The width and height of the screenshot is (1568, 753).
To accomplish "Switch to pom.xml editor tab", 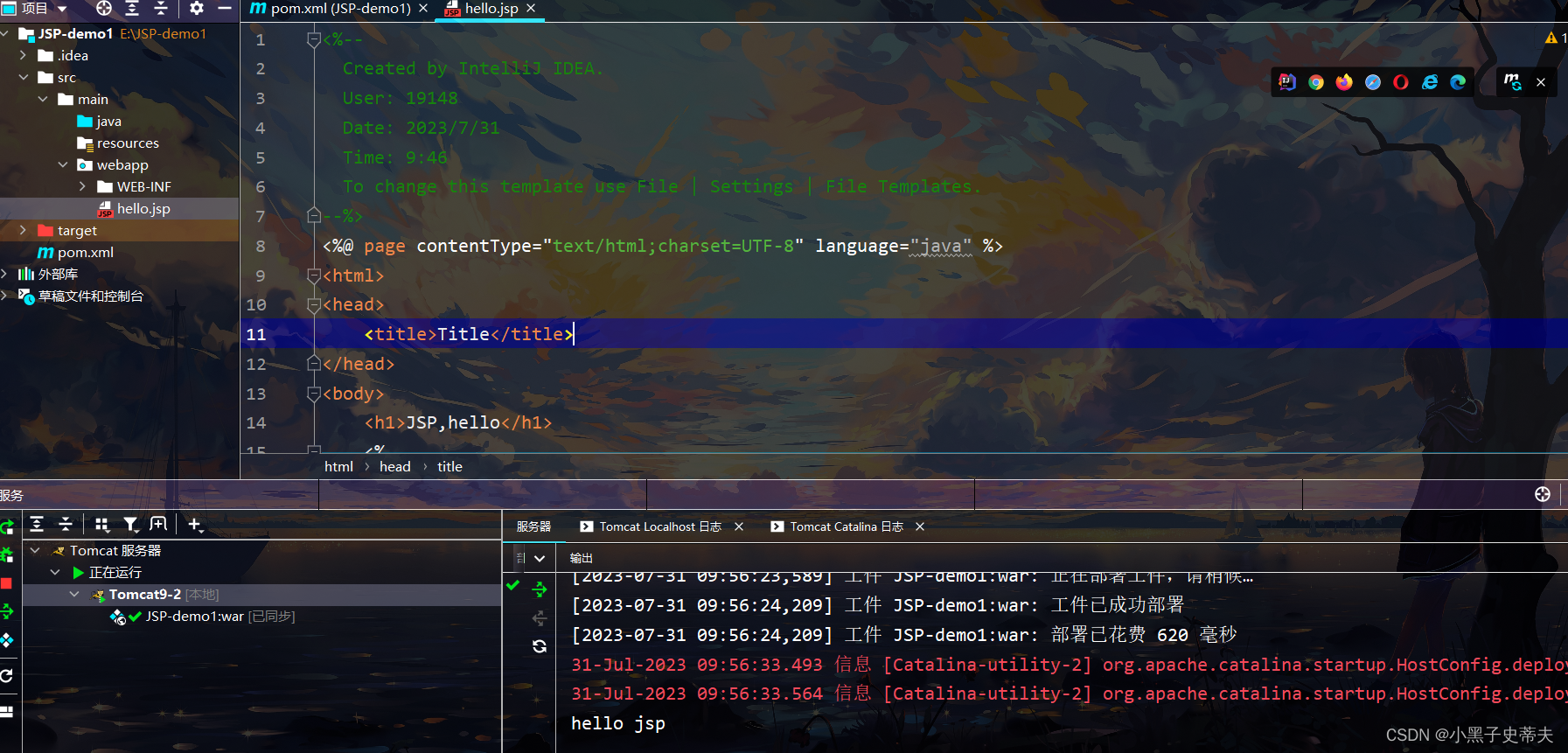I will [x=331, y=9].
